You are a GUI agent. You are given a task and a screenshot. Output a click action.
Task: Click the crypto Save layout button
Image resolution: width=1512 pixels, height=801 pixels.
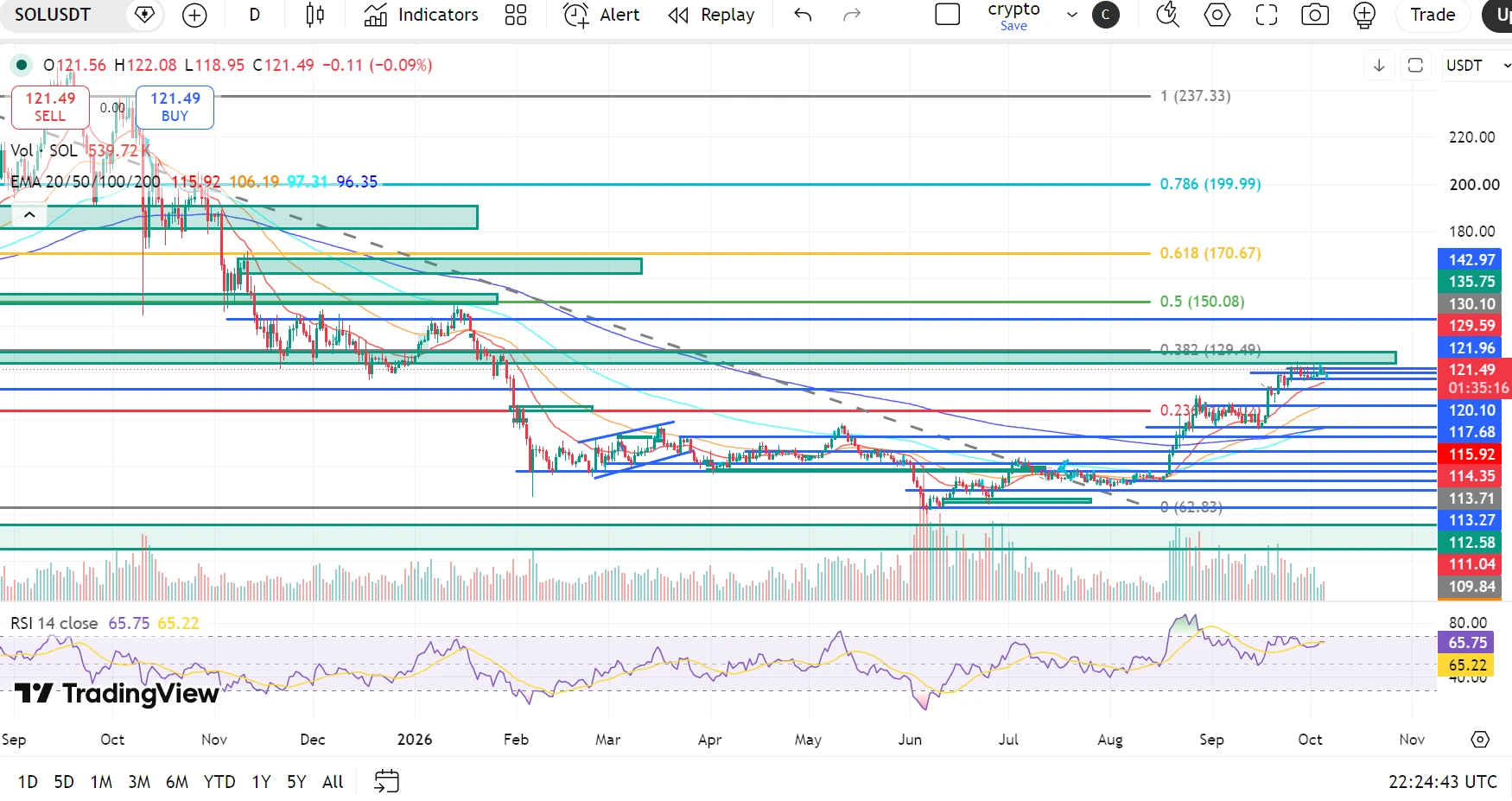point(1013,26)
